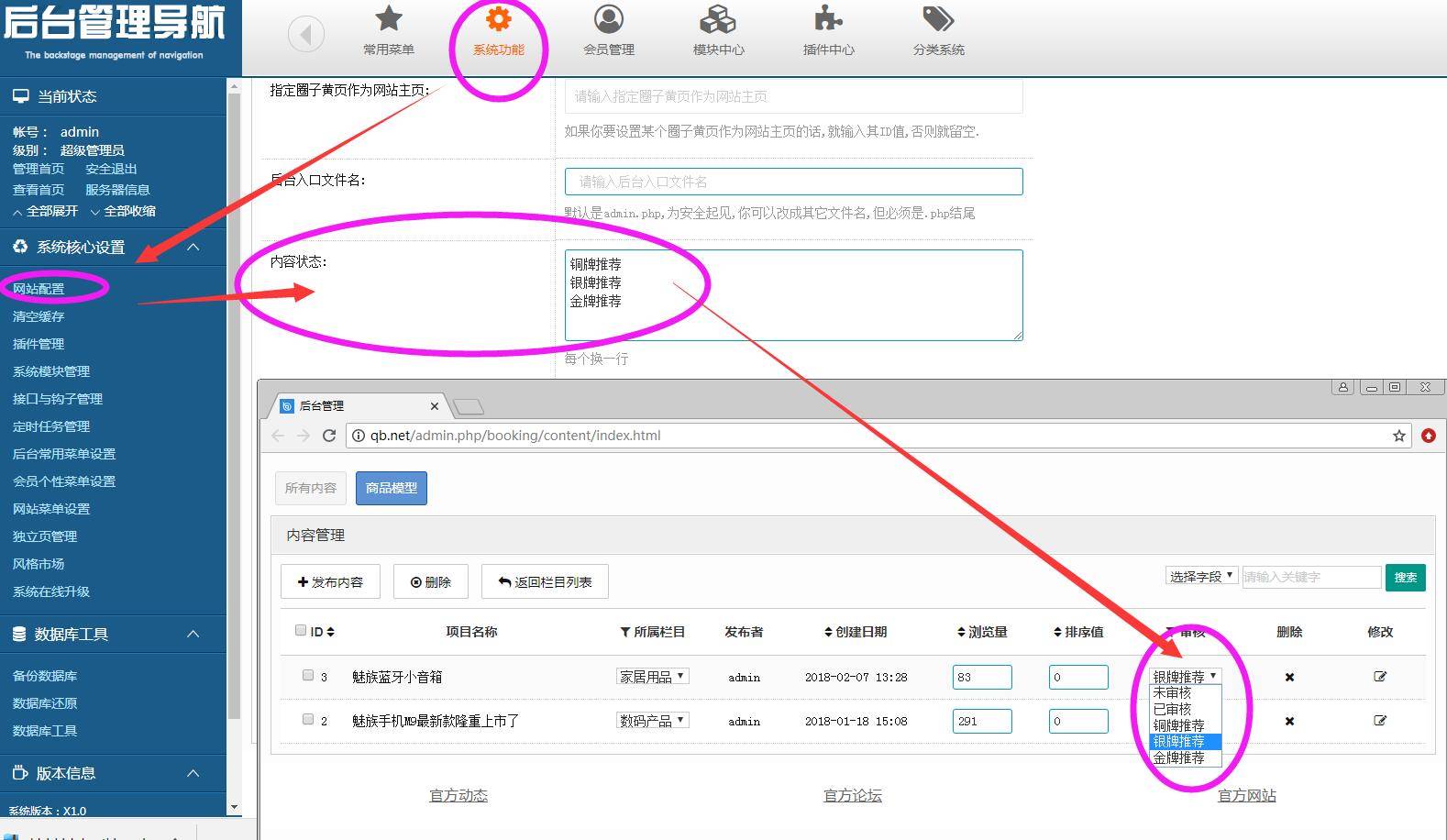Open 常用菜单 star icon

click(389, 19)
